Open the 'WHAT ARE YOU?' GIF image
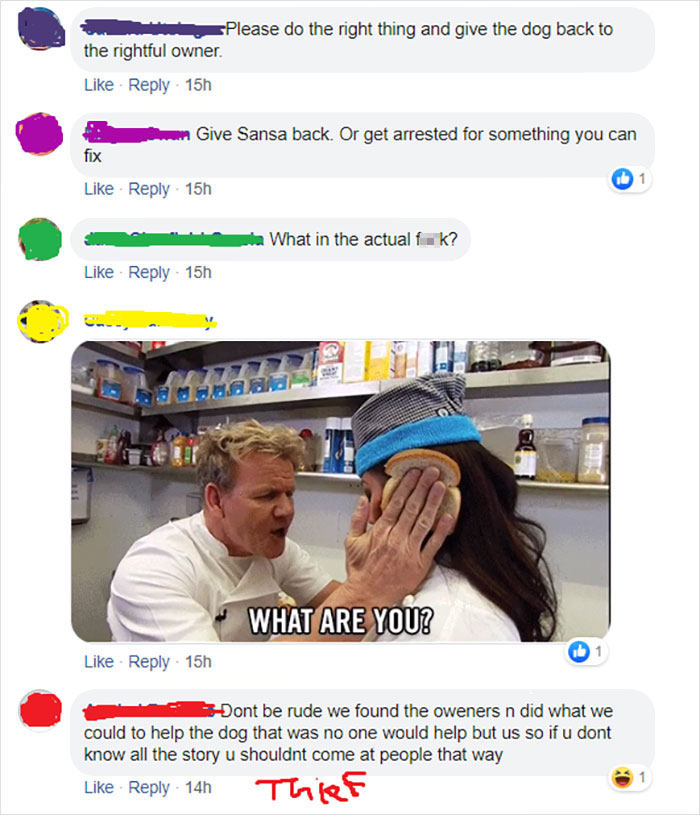700x815 pixels. click(341, 491)
